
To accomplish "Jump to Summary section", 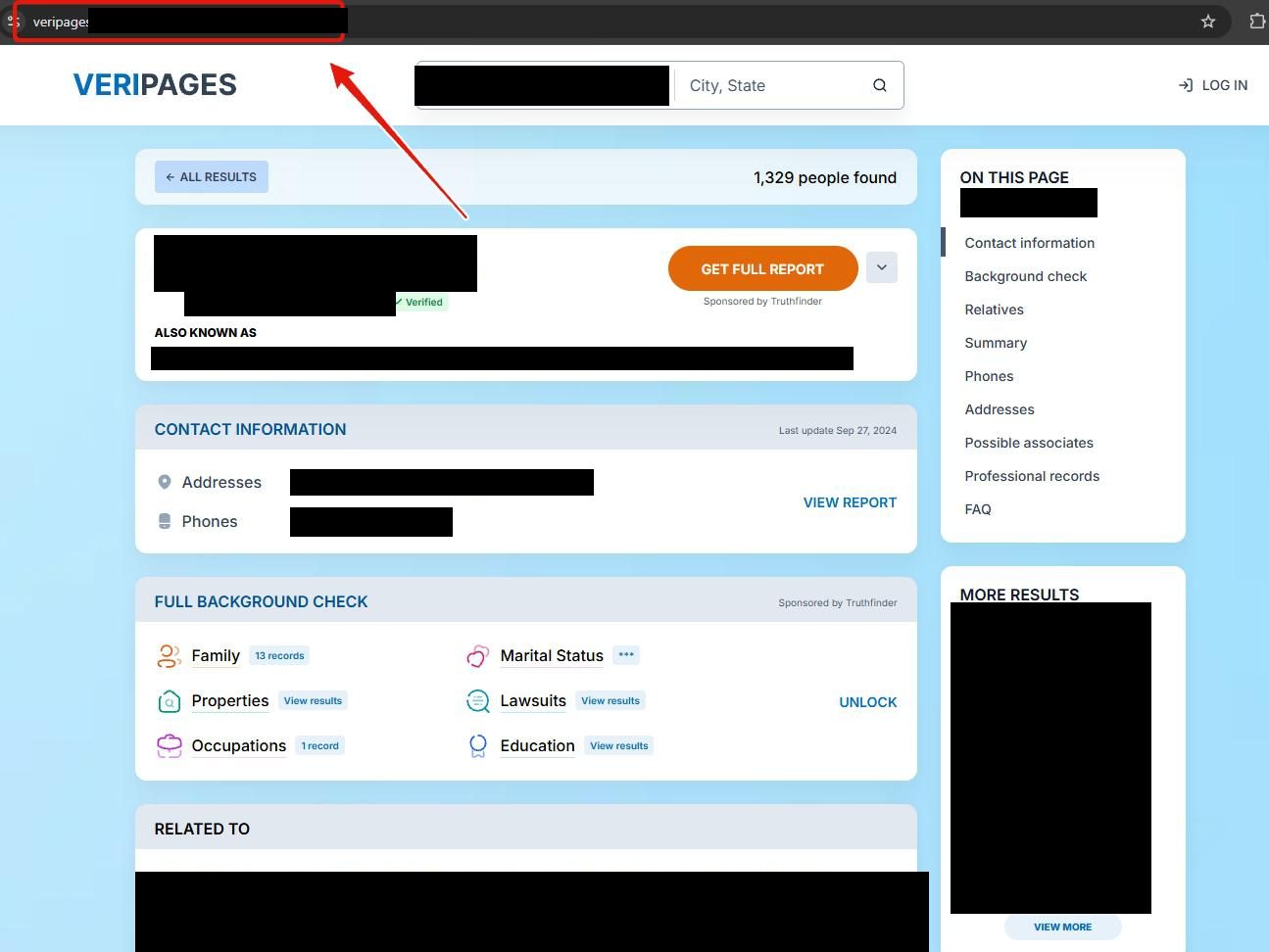I will (996, 343).
